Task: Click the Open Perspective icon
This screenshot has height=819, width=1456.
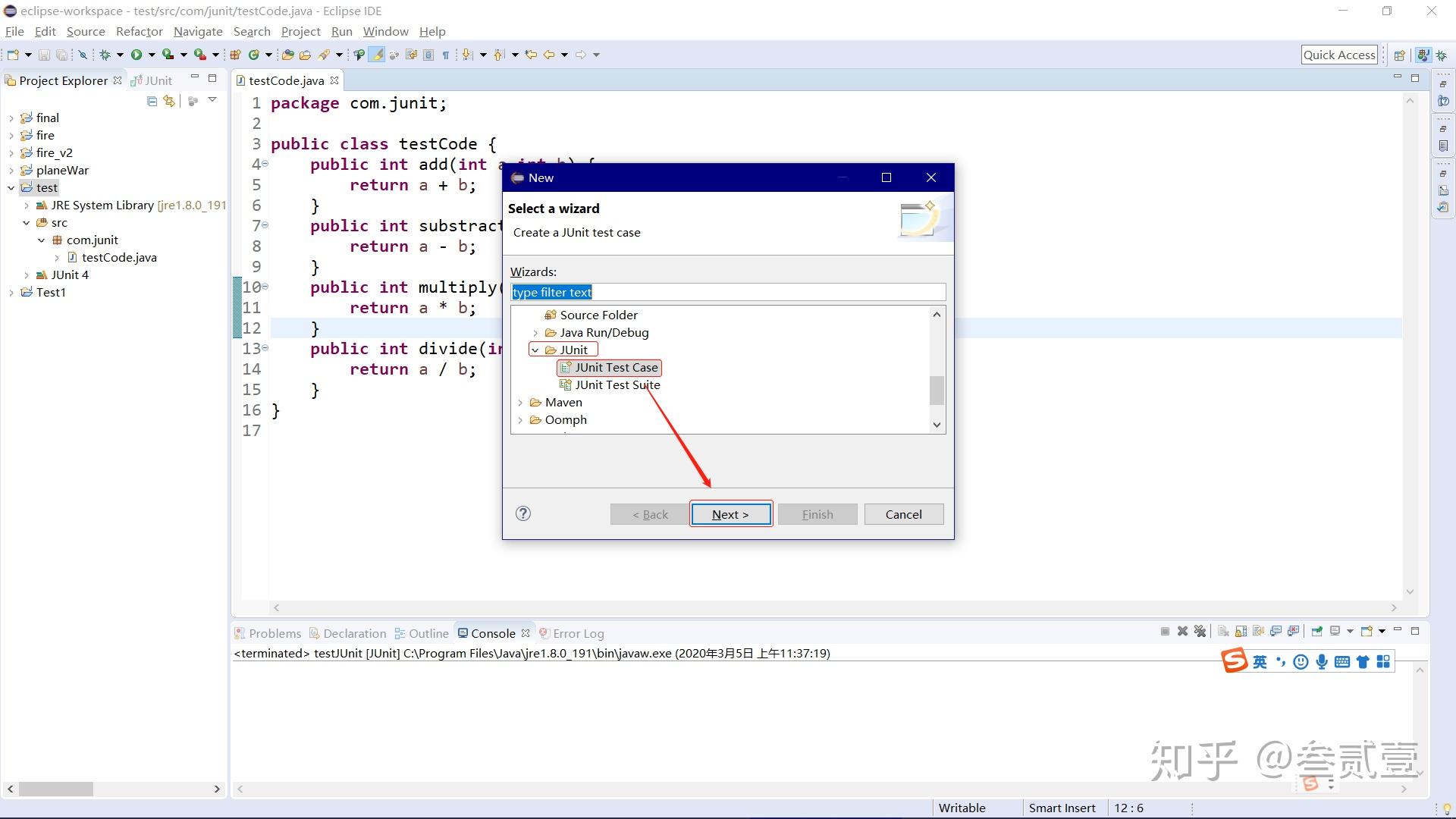Action: coord(1400,55)
